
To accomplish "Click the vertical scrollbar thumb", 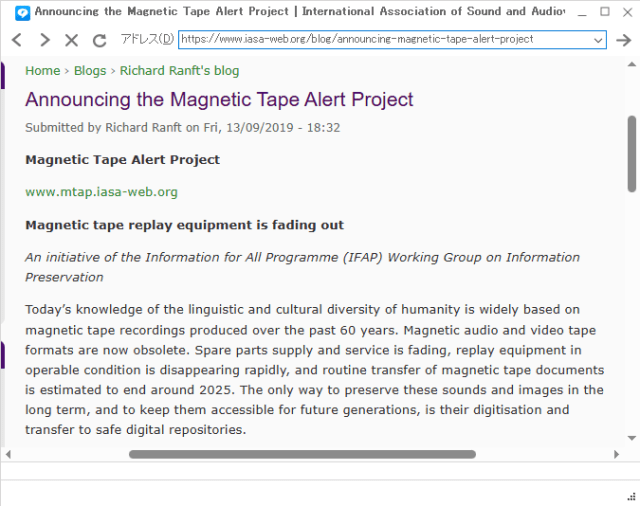I will pos(632,153).
